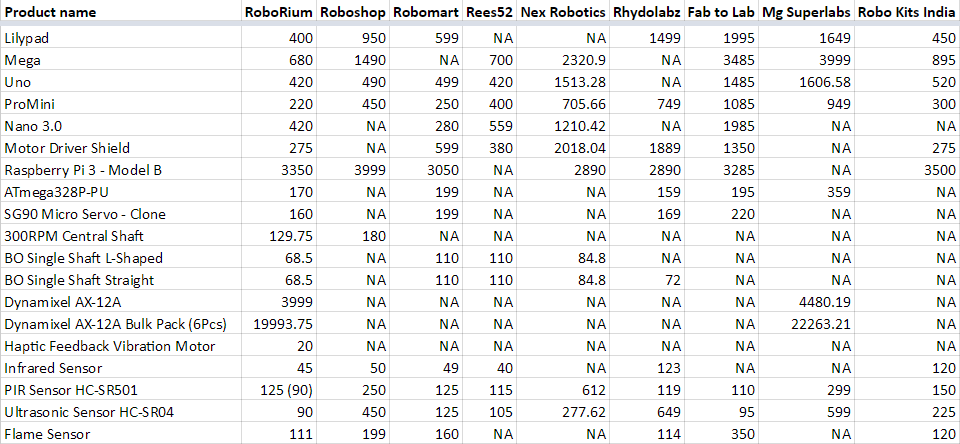Click the 2018.04 Motor Driver Shield price
The image size is (960, 444).
[564, 148]
